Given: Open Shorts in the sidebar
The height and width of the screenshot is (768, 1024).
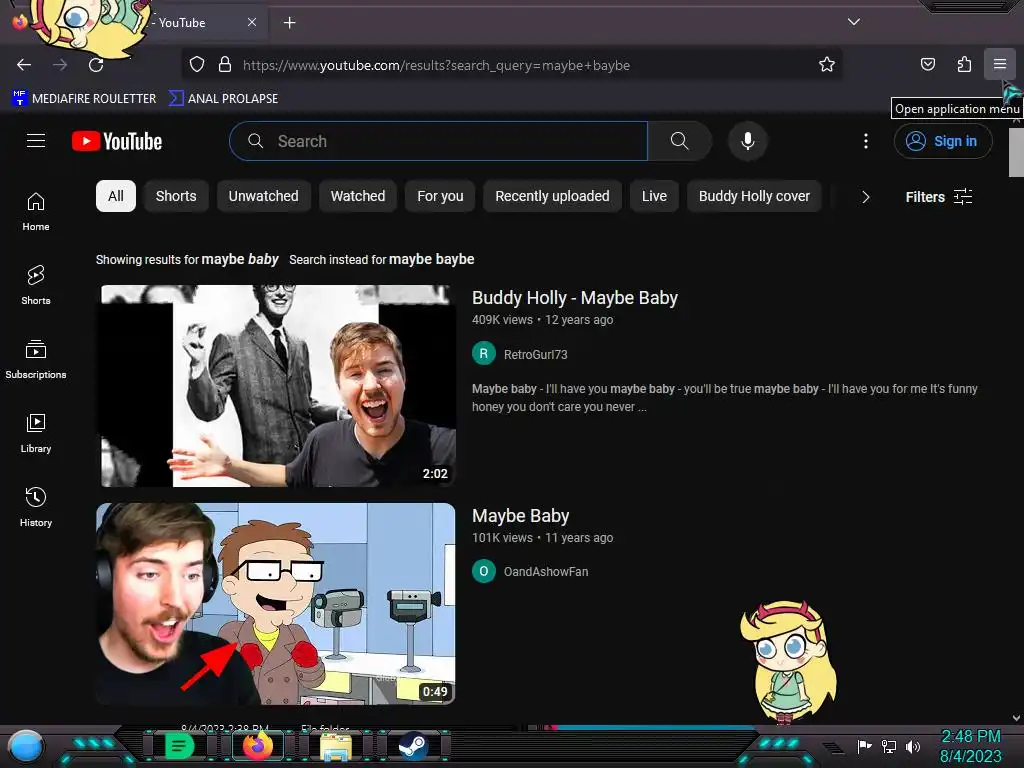Looking at the screenshot, I should 36,285.
